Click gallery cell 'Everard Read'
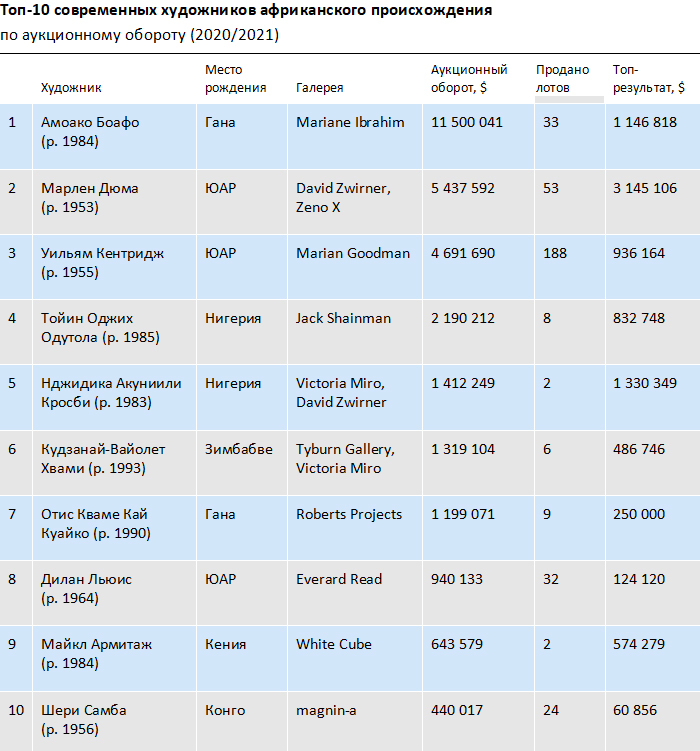 (339, 579)
